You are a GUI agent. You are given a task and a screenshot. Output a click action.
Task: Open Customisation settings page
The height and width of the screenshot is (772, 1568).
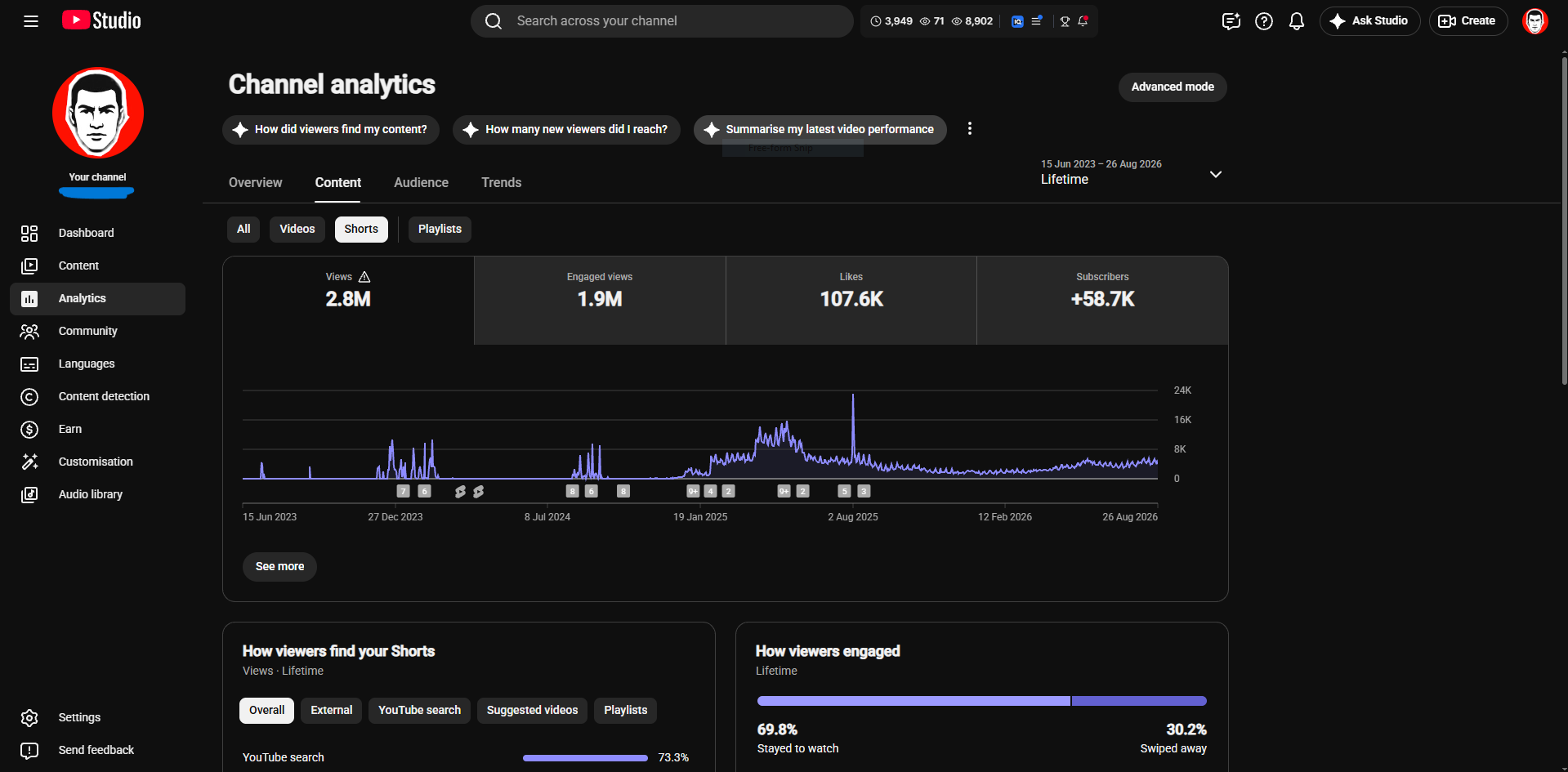pyautogui.click(x=97, y=462)
